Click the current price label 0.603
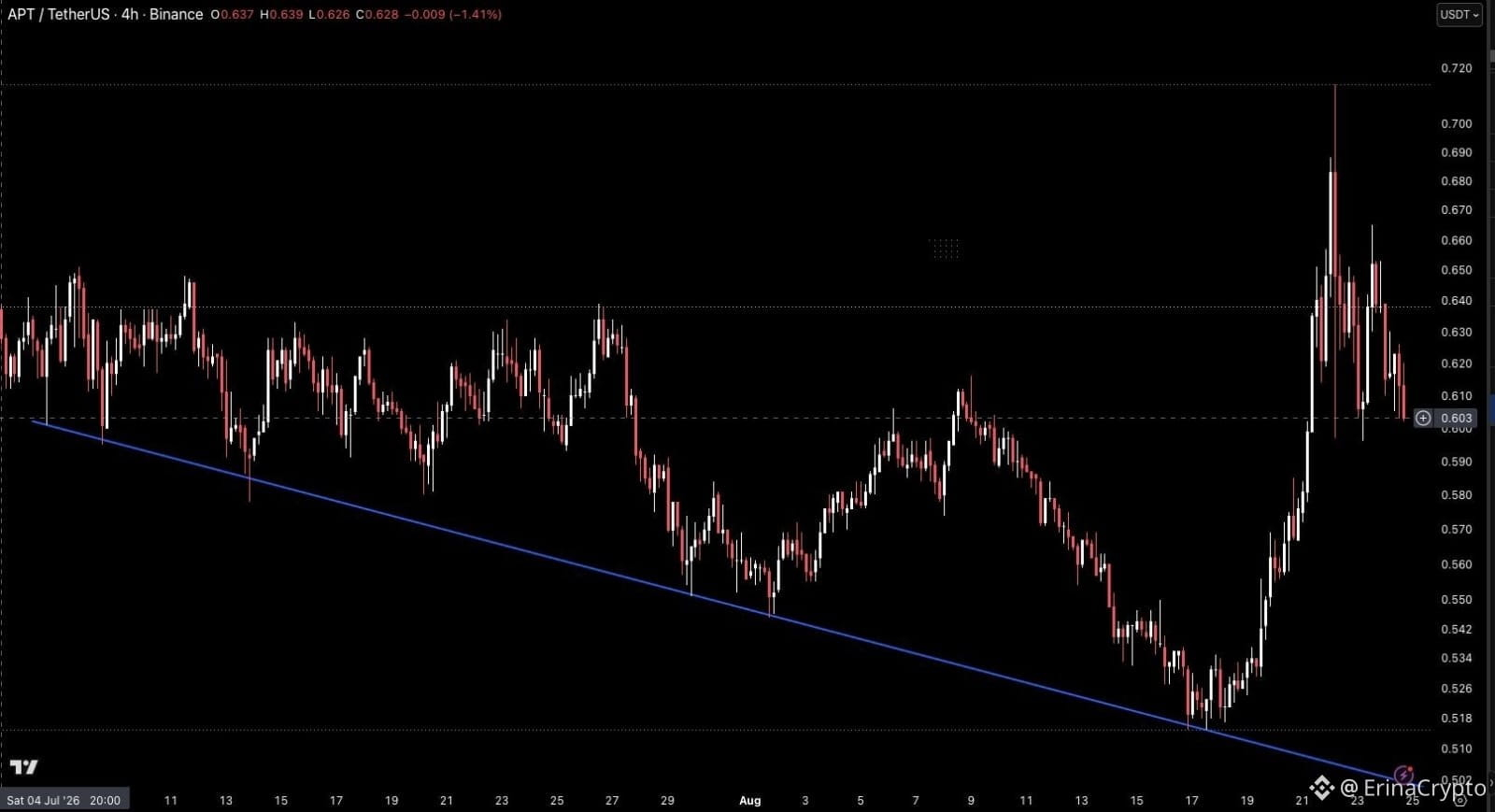 click(x=1457, y=419)
